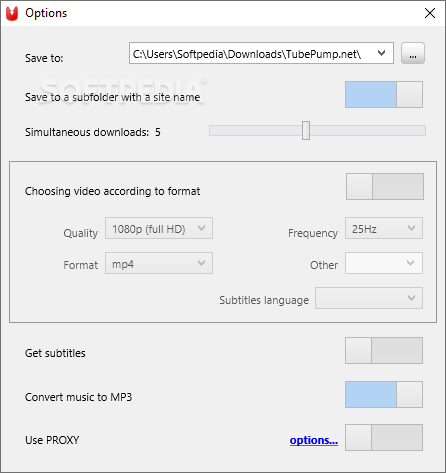Open the Quality dropdown showing 1080p
The width and height of the screenshot is (446, 473).
coord(159,228)
